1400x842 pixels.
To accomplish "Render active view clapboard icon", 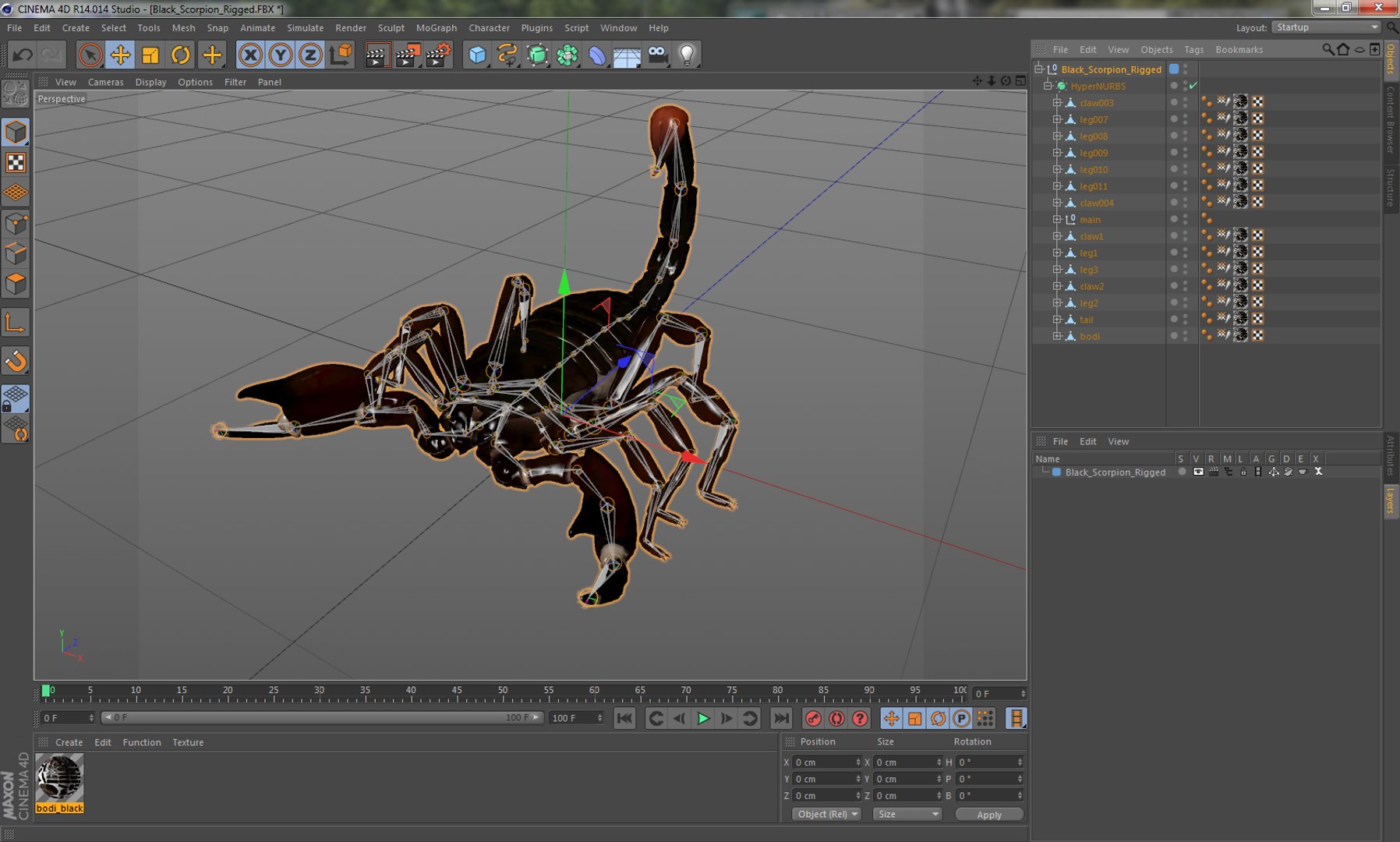I will (x=377, y=55).
